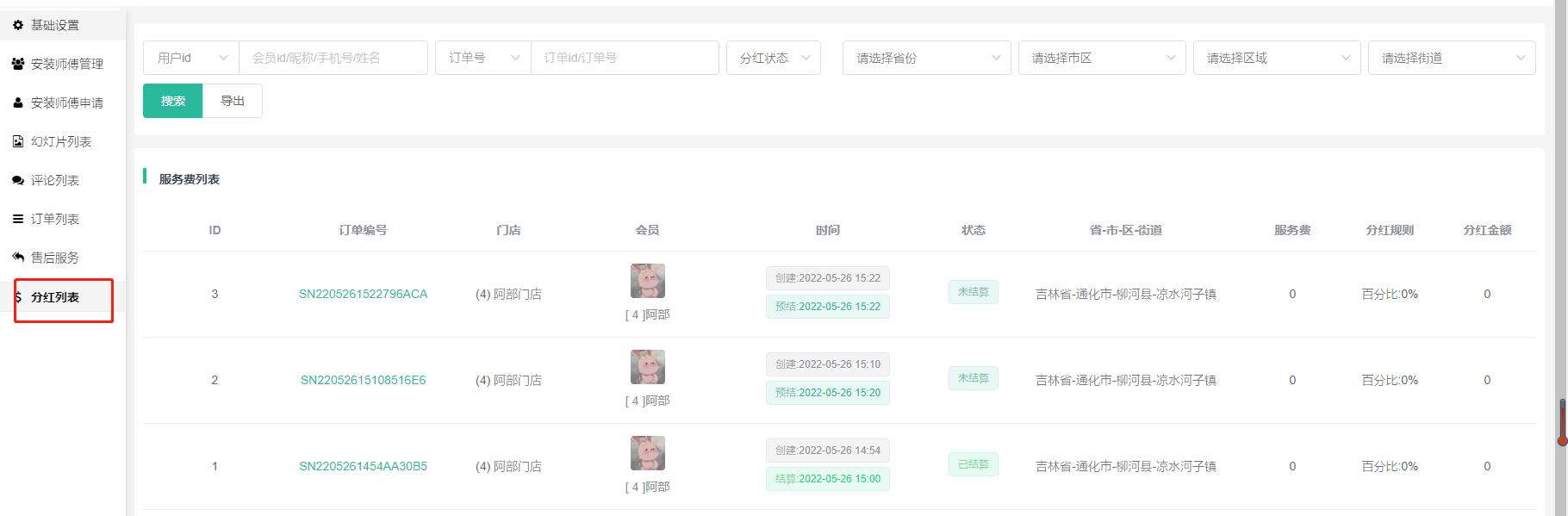Expand the 请选择市区 city dropdown
This screenshot has width=1568, height=516.
click(x=1101, y=58)
